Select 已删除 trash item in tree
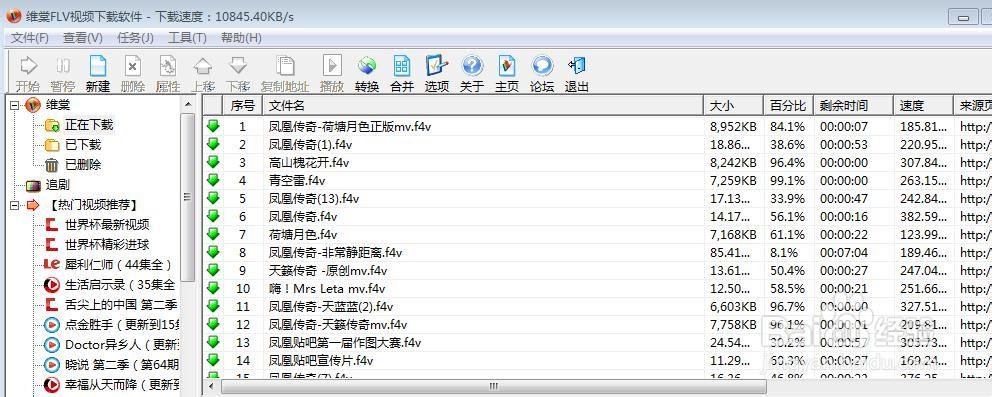This screenshot has width=992, height=397. tap(82, 165)
